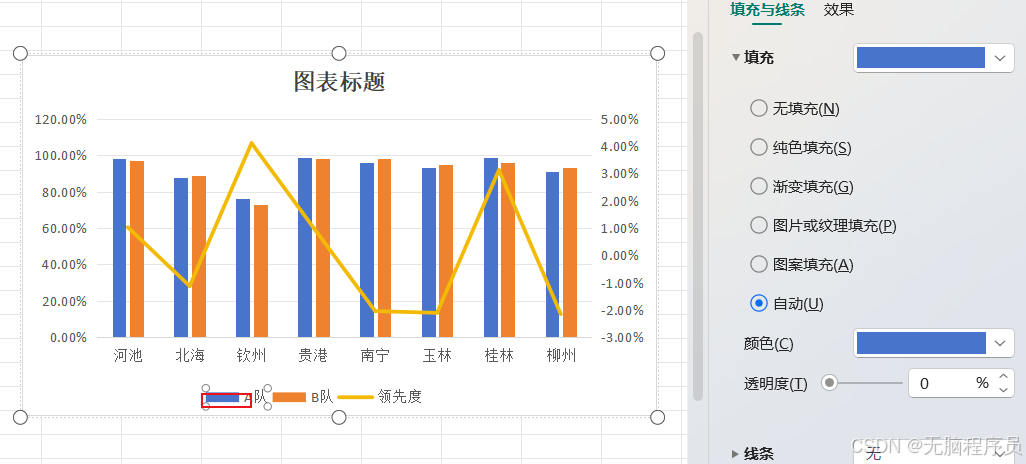Click the orange B队 legend color key
Viewport: 1026px width, 464px height.
tap(290, 397)
